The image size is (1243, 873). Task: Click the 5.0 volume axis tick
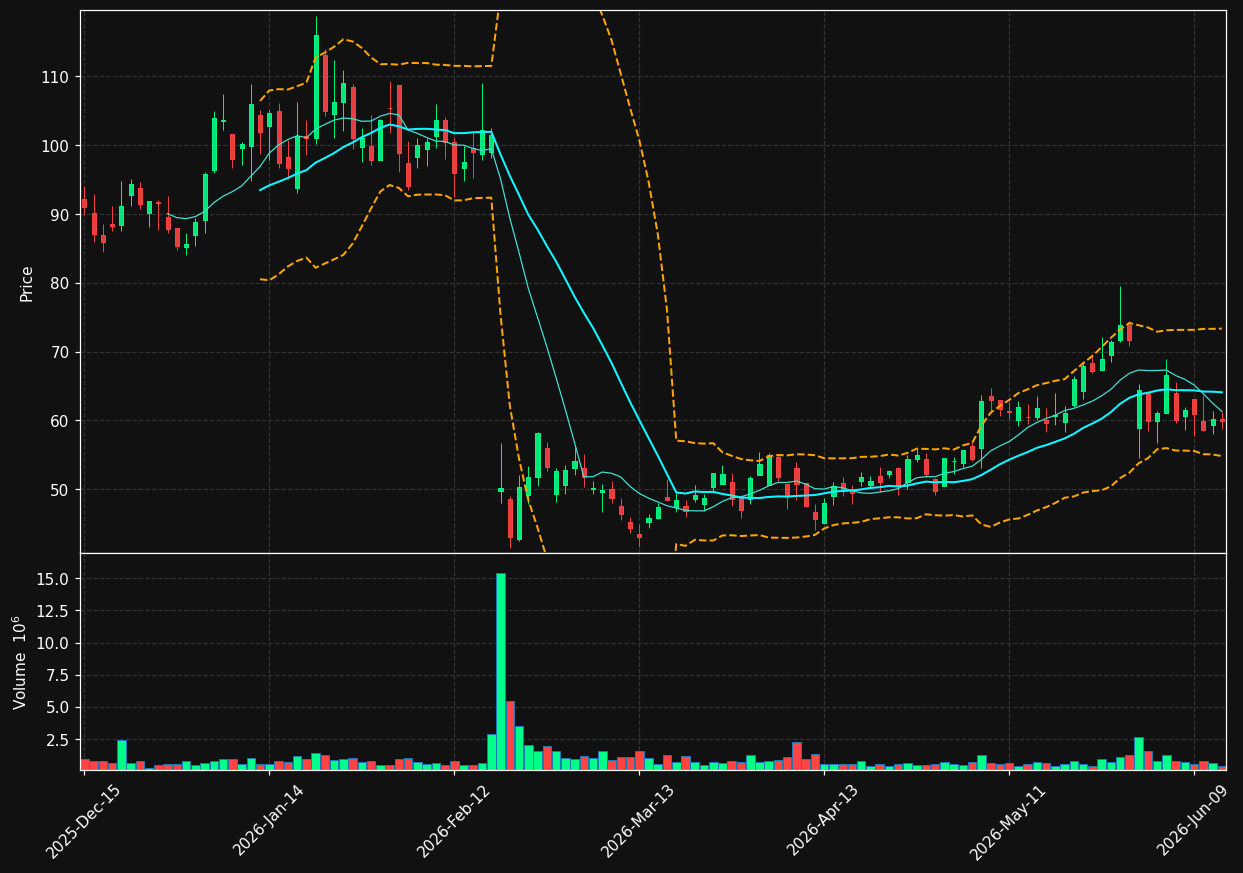tap(58, 707)
